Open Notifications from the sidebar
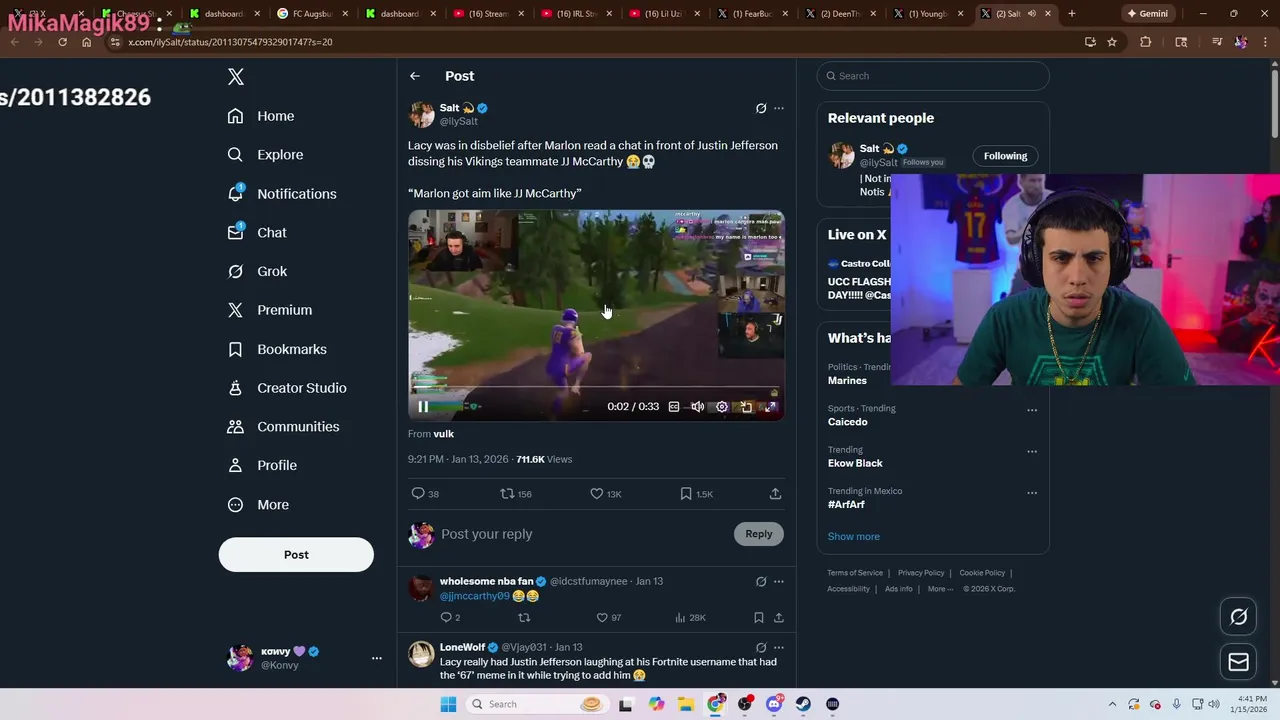This screenshot has width=1280, height=720. click(282, 194)
